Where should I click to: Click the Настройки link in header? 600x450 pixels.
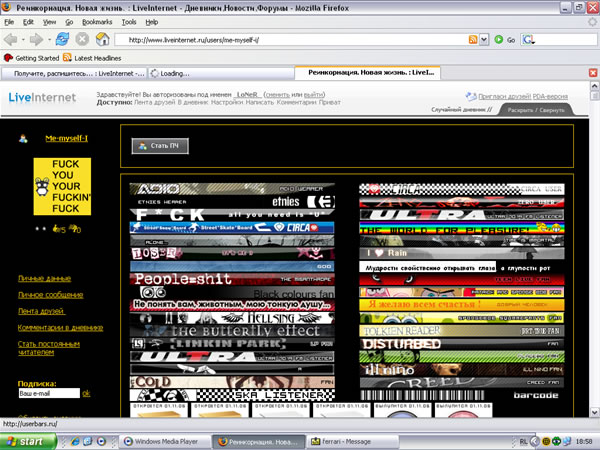[x=227, y=103]
